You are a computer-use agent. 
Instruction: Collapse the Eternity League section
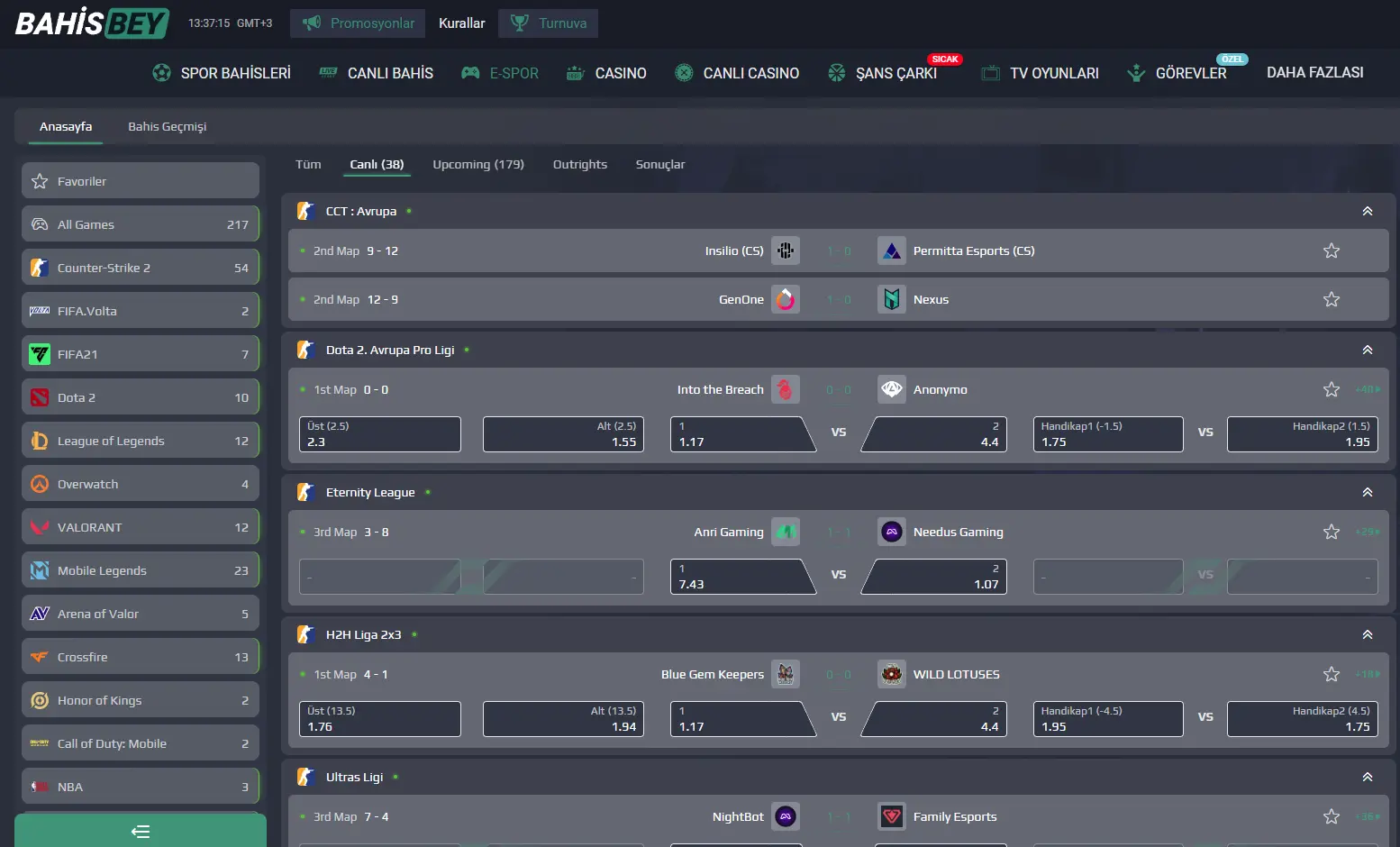pyautogui.click(x=1368, y=492)
